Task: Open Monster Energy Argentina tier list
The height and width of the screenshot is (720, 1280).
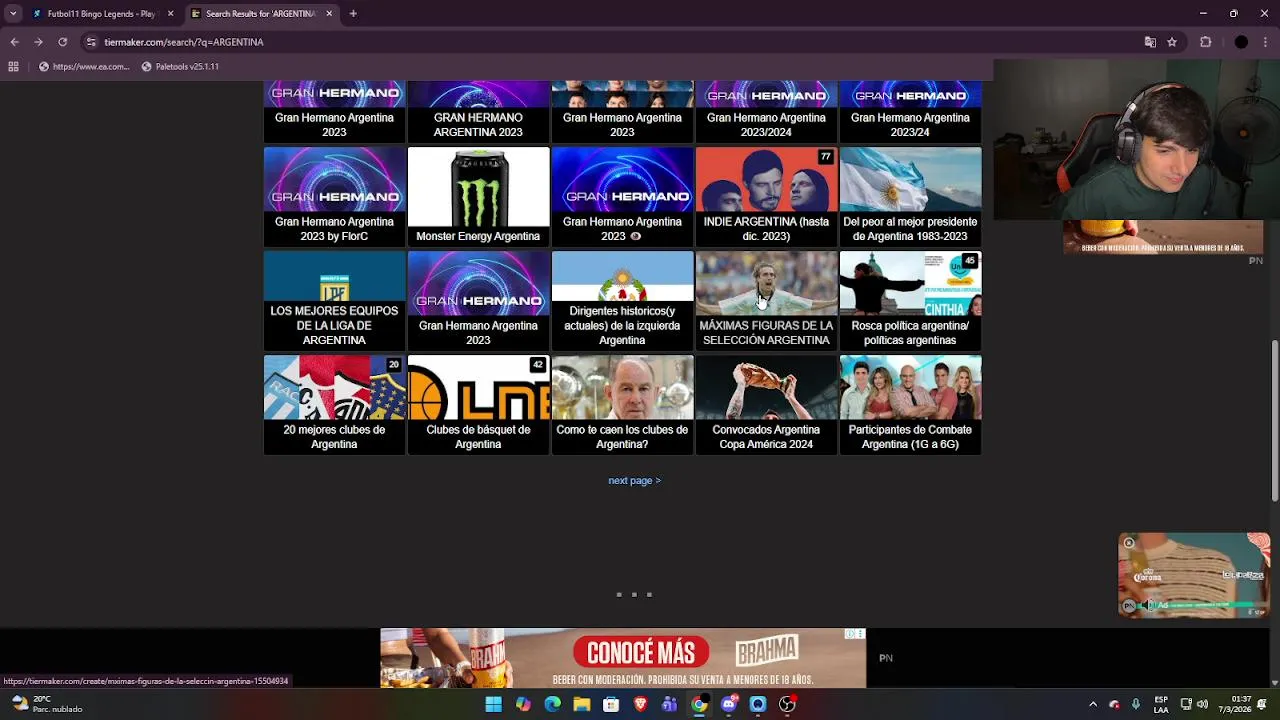Action: [478, 196]
